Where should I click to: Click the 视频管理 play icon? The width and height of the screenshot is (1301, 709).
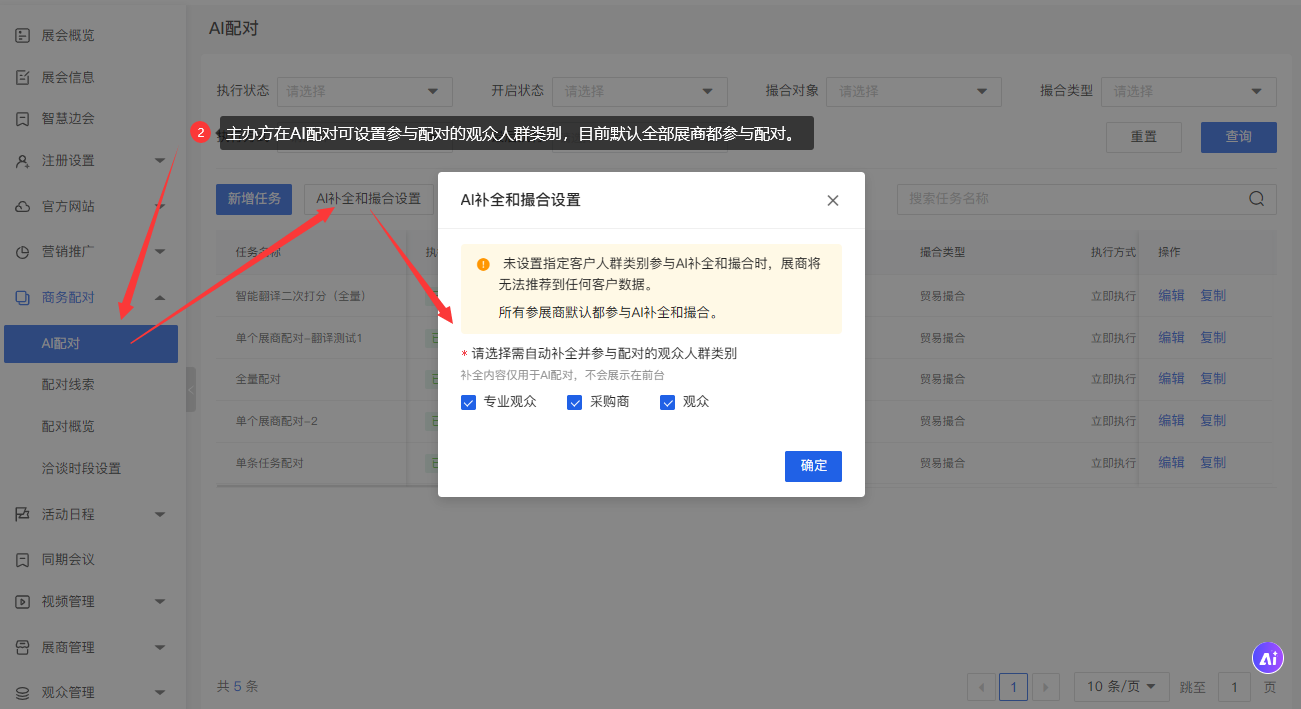pos(22,602)
